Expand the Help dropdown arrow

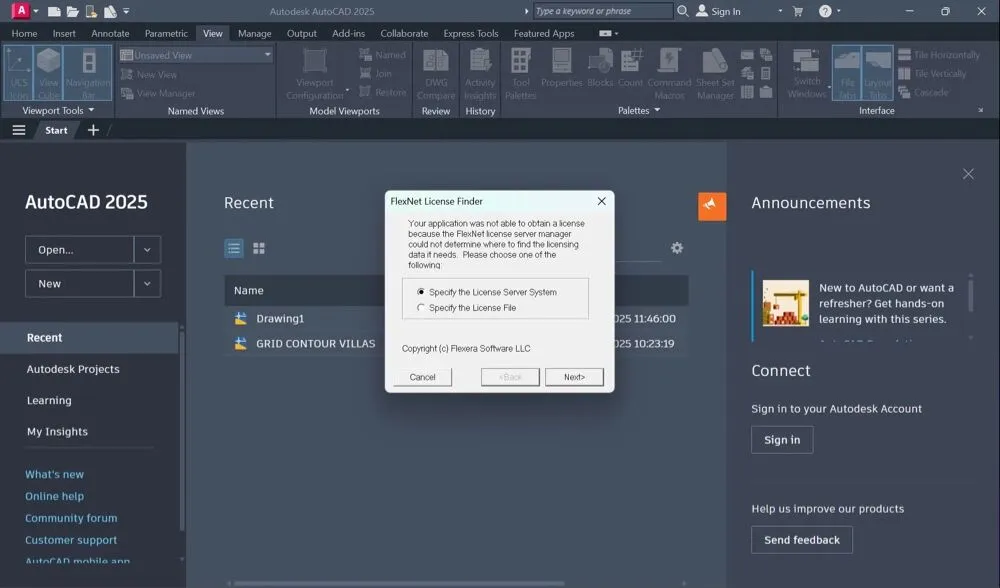pyautogui.click(x=839, y=11)
